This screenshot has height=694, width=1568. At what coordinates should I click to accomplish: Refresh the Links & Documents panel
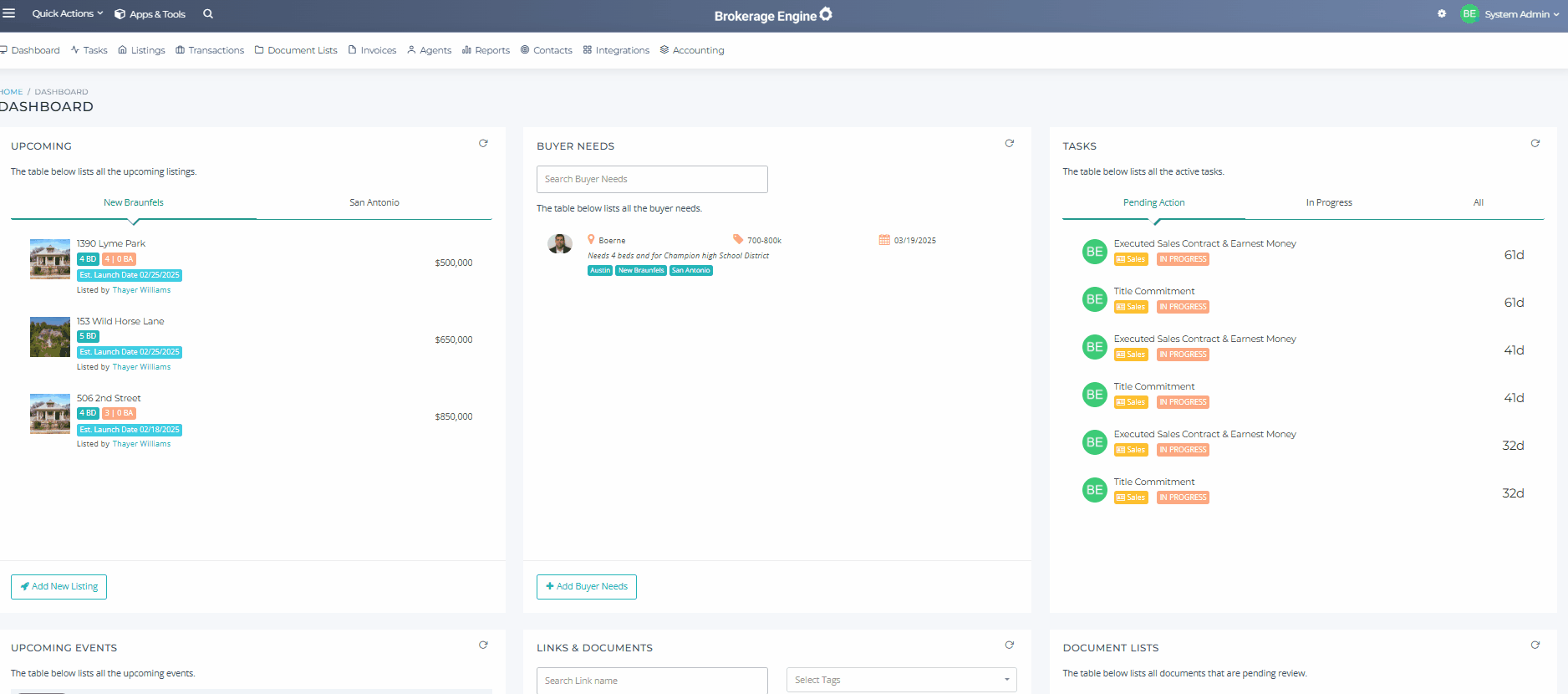(1010, 646)
